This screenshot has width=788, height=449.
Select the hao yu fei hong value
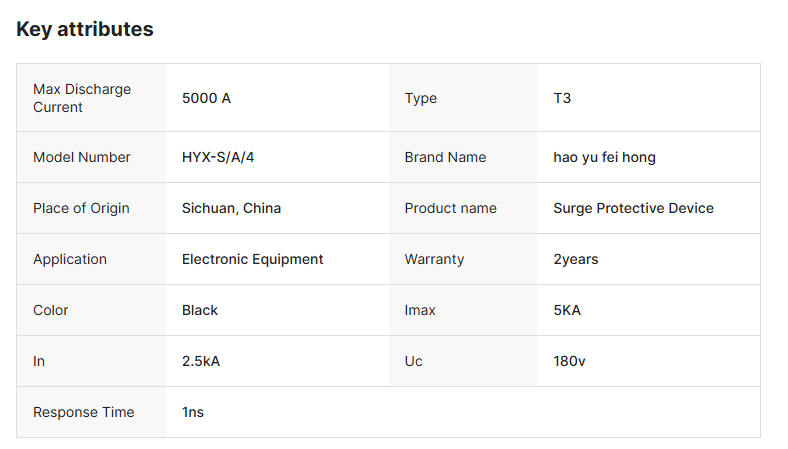click(604, 157)
